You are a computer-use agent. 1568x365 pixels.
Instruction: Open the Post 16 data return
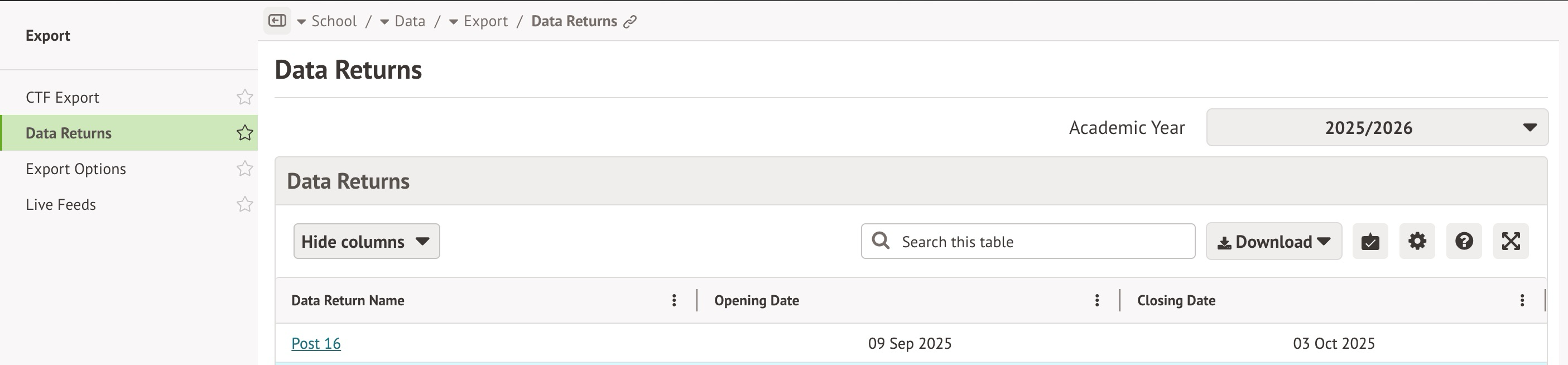point(316,344)
